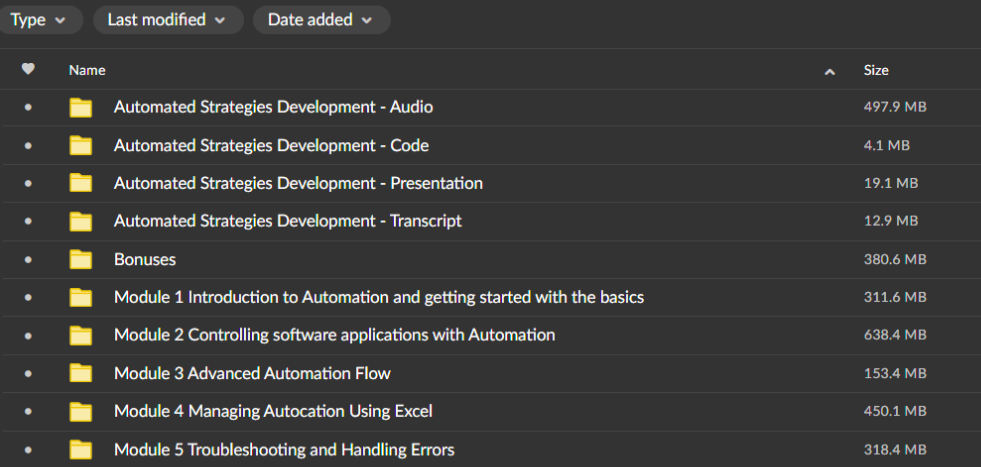
Task: Click folder icon for Module 2 Controlling software
Action: [81, 336]
